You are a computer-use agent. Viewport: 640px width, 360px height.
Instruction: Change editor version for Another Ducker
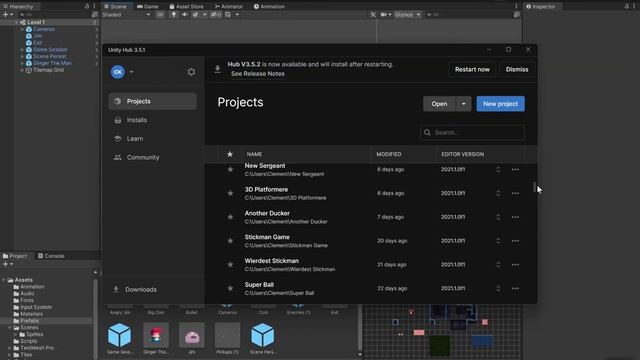498,217
